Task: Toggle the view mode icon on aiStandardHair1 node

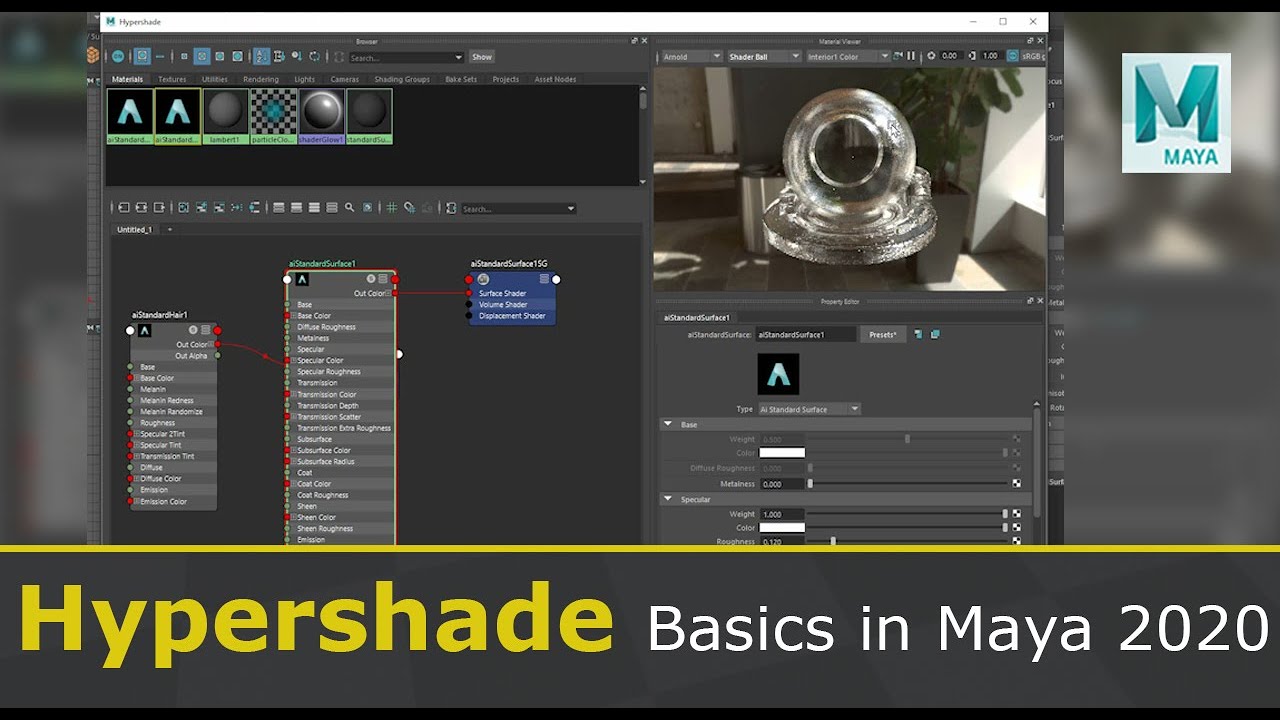Action: [206, 330]
